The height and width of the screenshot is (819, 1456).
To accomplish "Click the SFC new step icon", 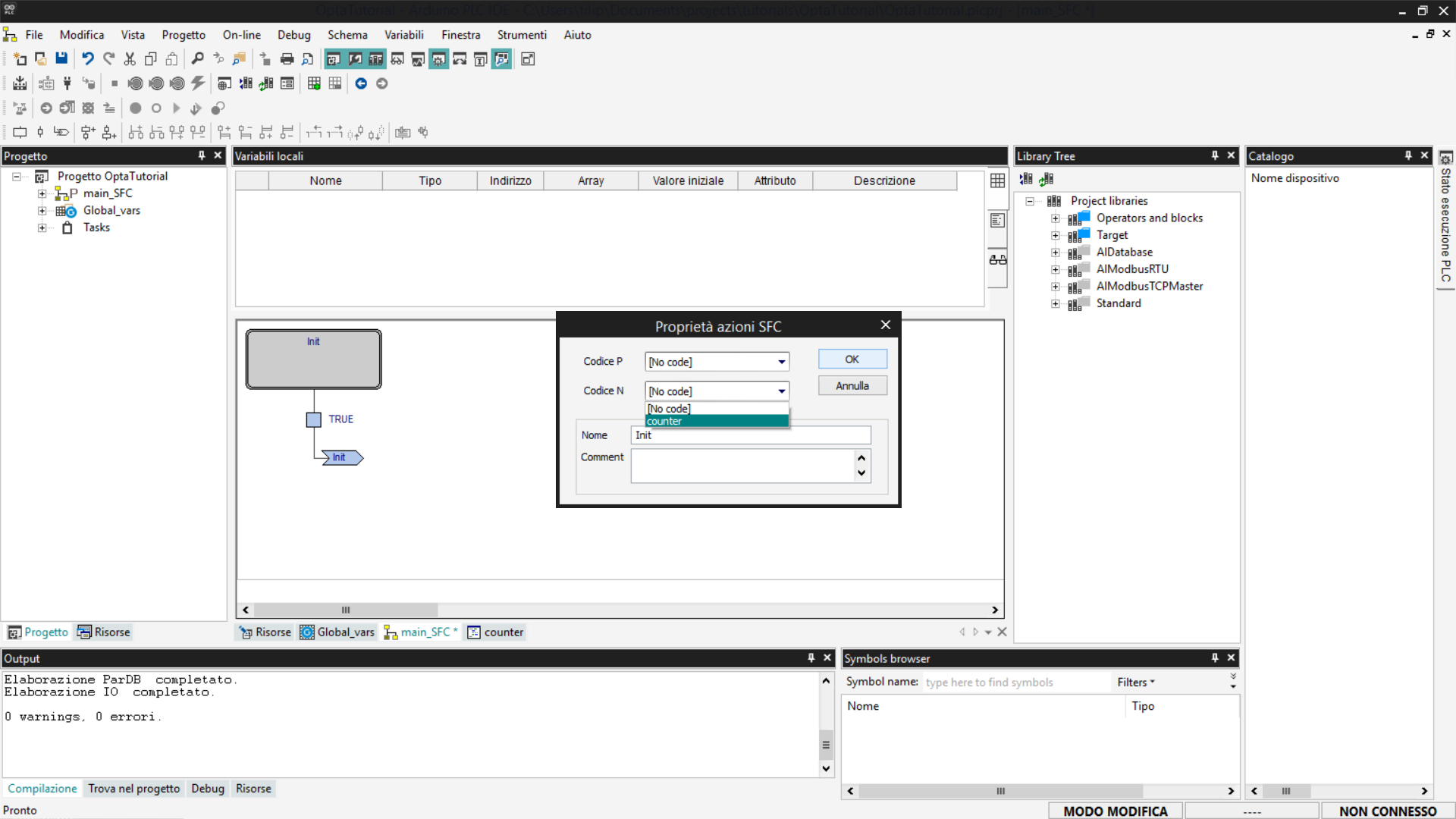I will click(x=20, y=132).
